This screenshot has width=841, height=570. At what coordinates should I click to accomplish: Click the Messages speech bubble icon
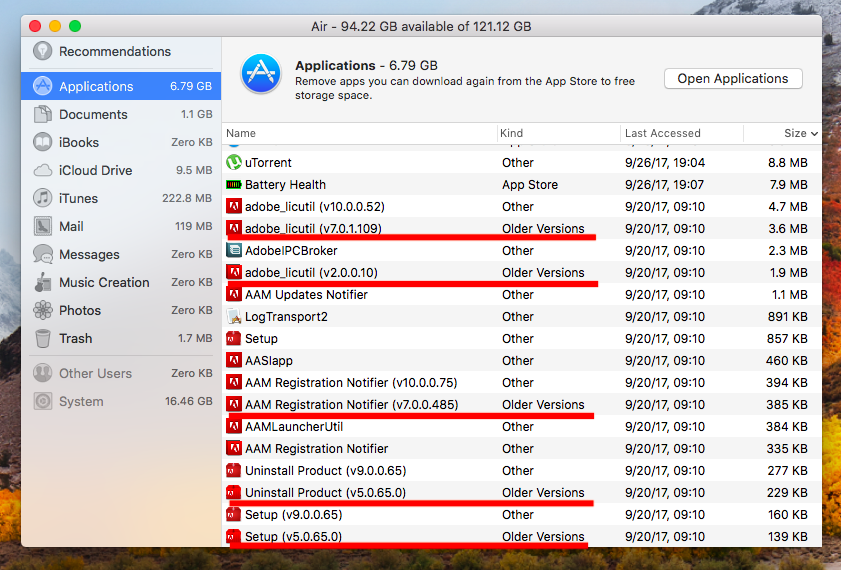coord(42,254)
